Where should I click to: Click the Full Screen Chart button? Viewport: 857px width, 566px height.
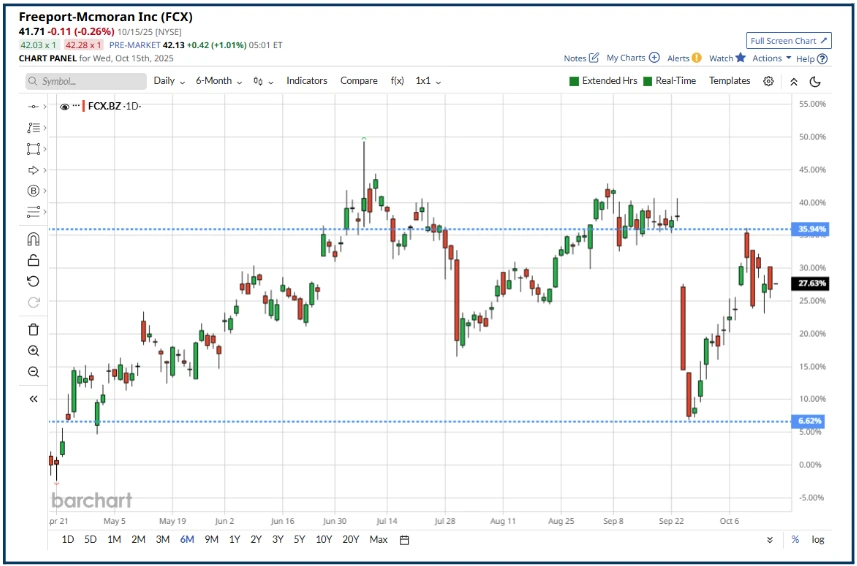click(788, 41)
